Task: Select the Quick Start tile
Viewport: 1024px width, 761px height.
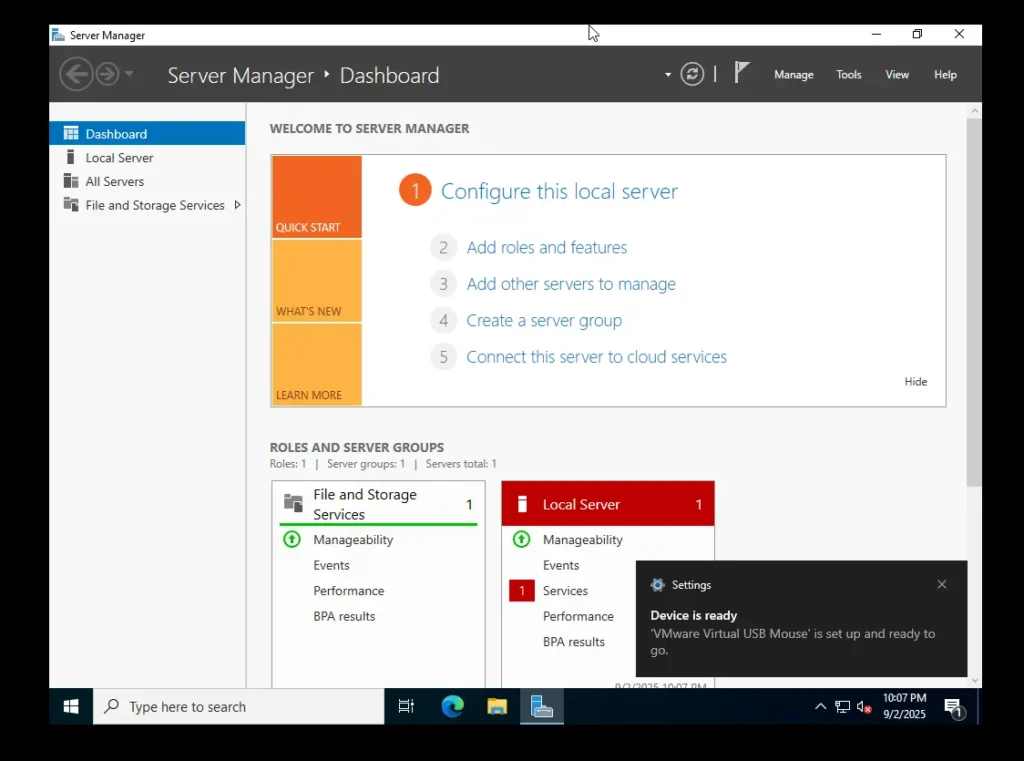Action: 317,197
